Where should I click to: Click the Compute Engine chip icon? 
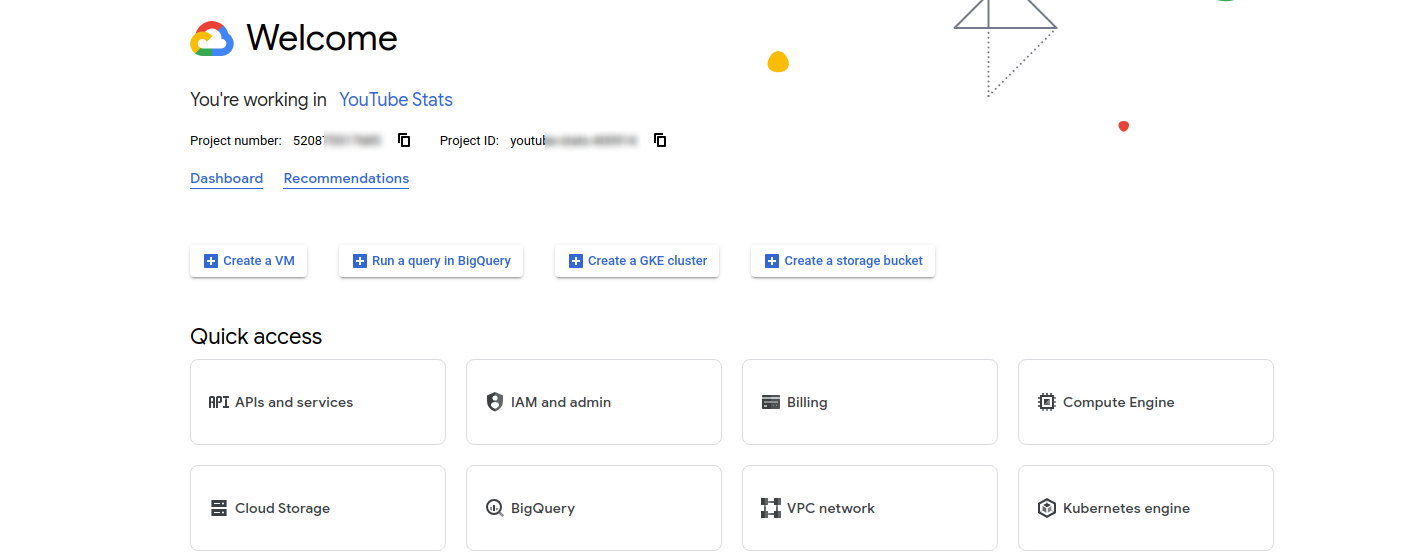pos(1046,402)
